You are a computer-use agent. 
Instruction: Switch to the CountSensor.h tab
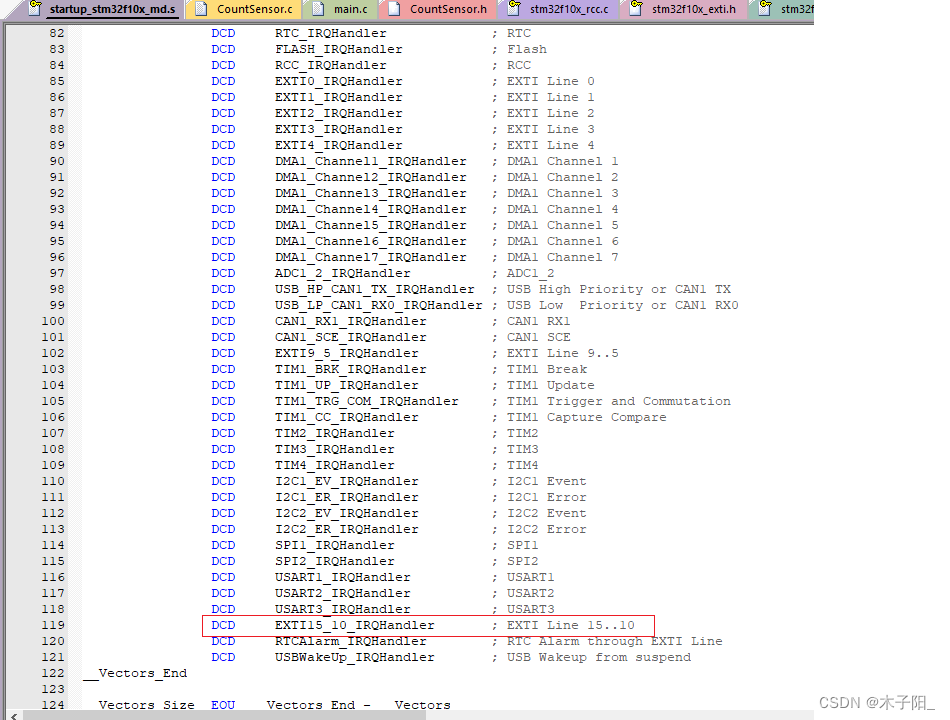pyautogui.click(x=439, y=9)
